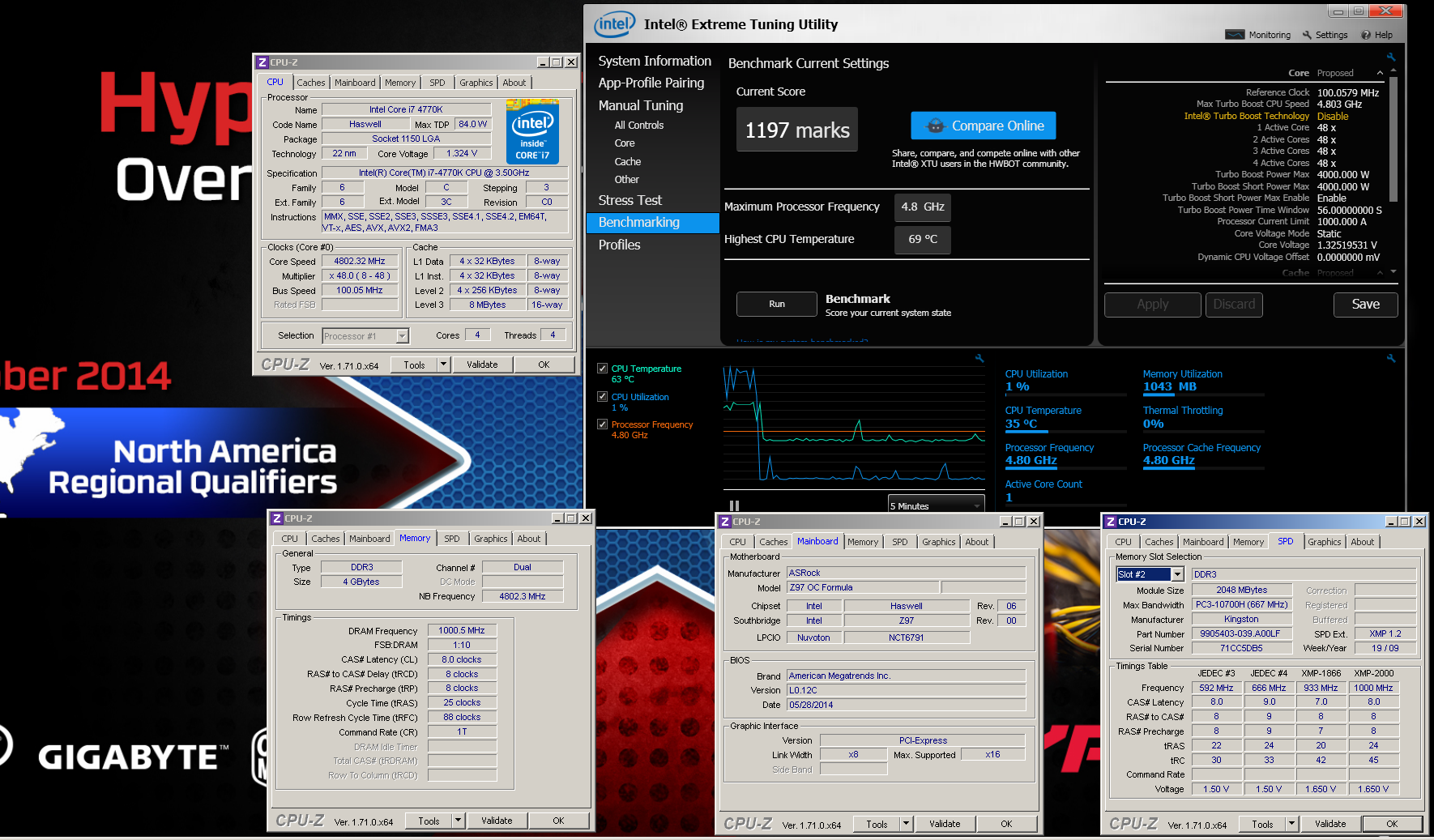Image resolution: width=1434 pixels, height=840 pixels.
Task: Click OK in CPU-Z SPD window
Action: [1392, 824]
